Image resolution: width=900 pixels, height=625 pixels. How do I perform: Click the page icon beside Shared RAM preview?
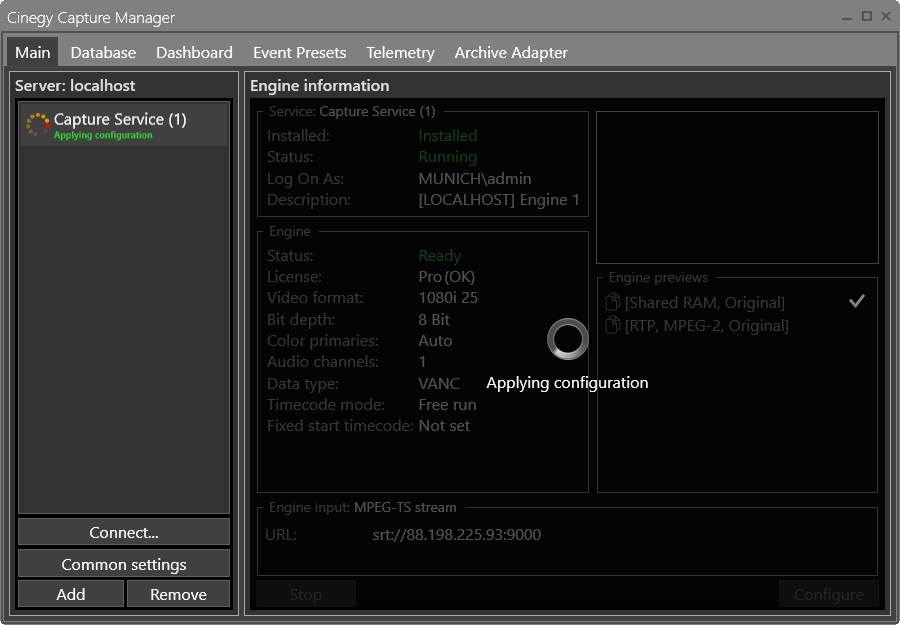611,300
